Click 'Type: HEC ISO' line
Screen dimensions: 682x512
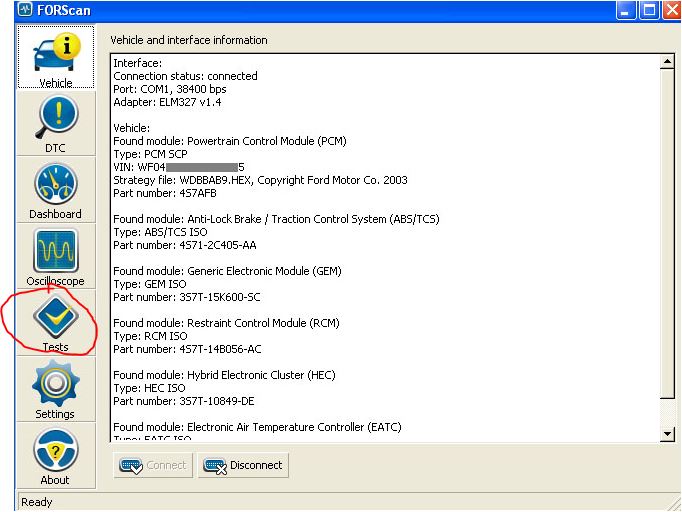point(149,388)
